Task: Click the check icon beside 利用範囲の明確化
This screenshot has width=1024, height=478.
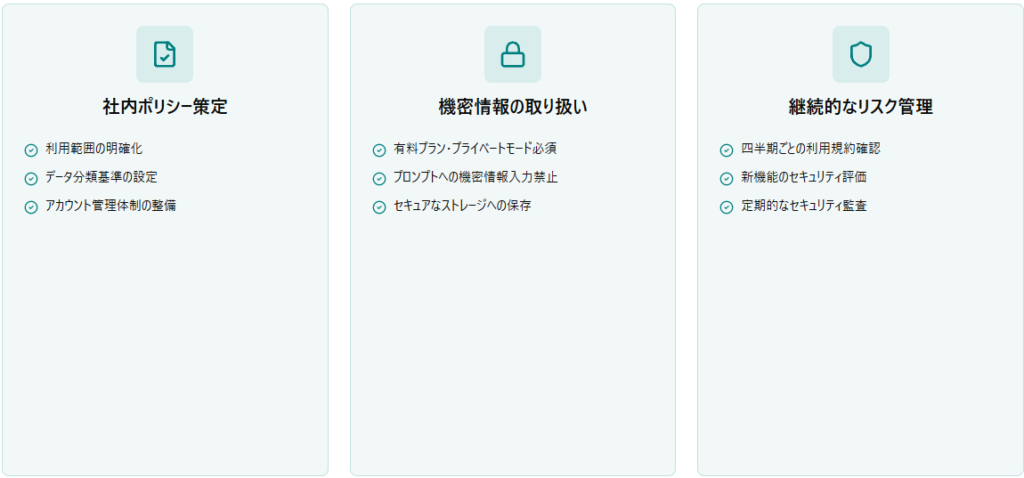Action: [x=31, y=150]
